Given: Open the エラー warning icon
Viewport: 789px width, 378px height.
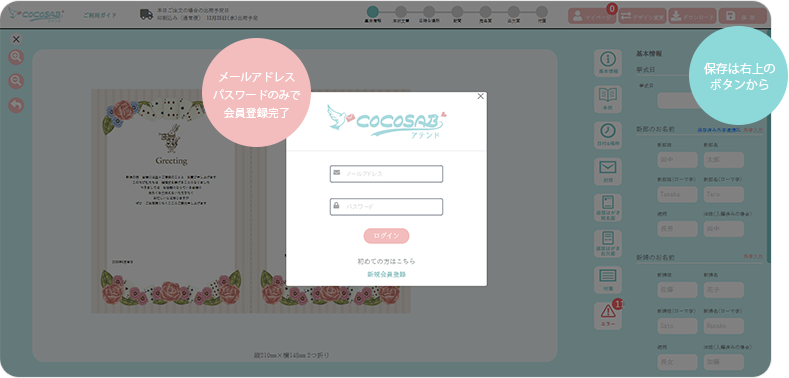Looking at the screenshot, I should (x=608, y=316).
